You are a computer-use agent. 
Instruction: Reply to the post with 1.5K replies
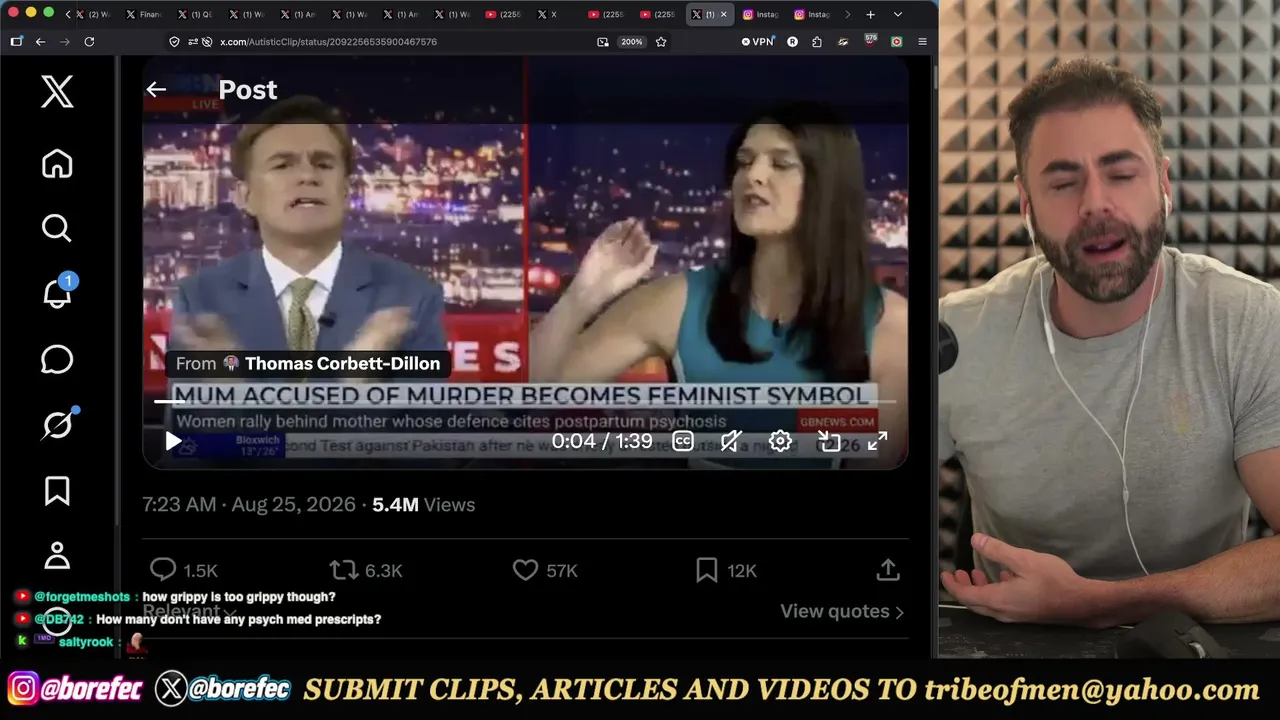[x=183, y=570]
